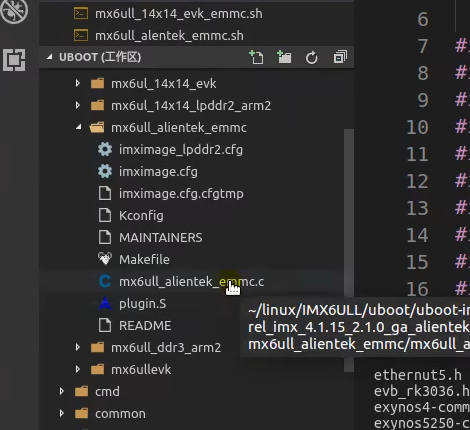This screenshot has height=430, width=470.
Task: Click file icon of MAINTAINERS
Action: pos(105,237)
